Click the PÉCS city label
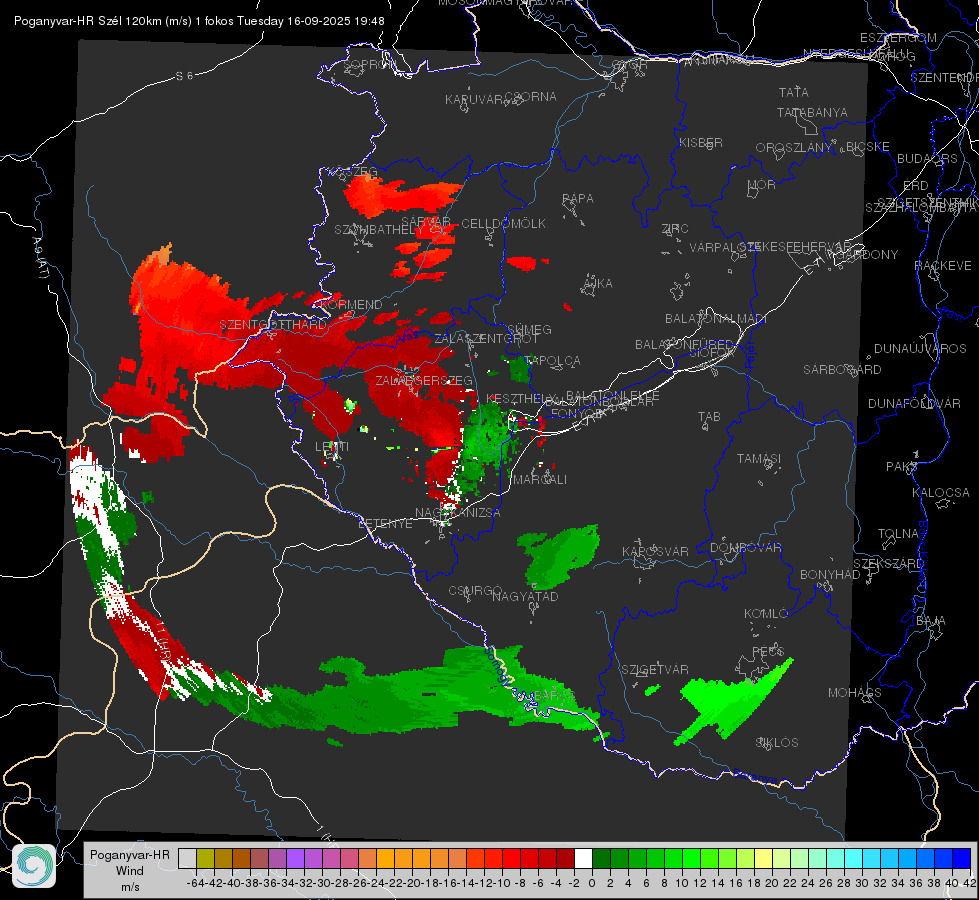The height and width of the screenshot is (900, 979). pyautogui.click(x=767, y=651)
